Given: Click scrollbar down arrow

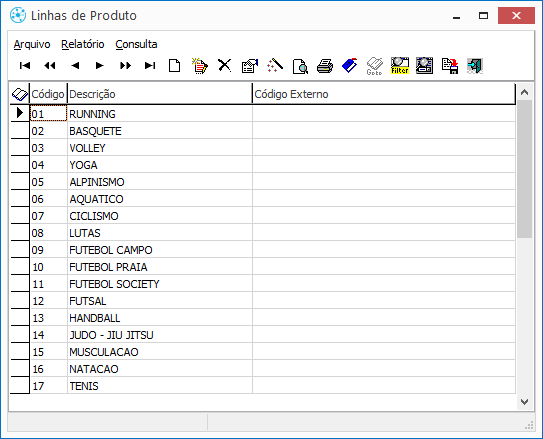Looking at the screenshot, I should tap(524, 402).
